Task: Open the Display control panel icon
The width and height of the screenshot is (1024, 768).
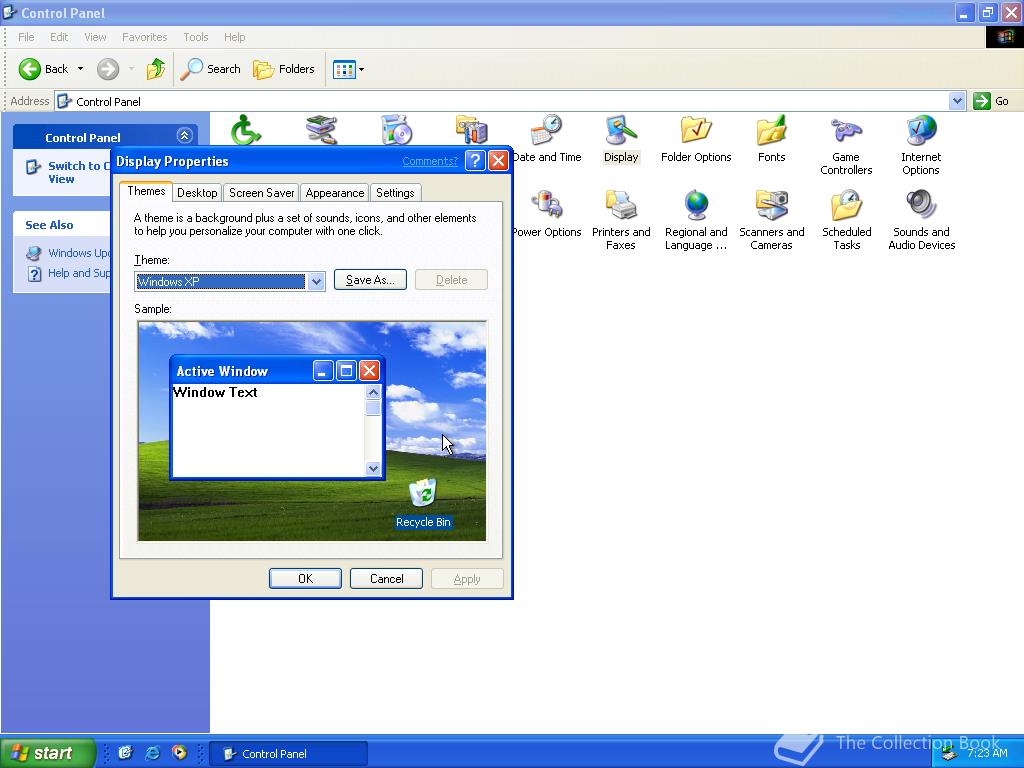Action: tap(621, 139)
